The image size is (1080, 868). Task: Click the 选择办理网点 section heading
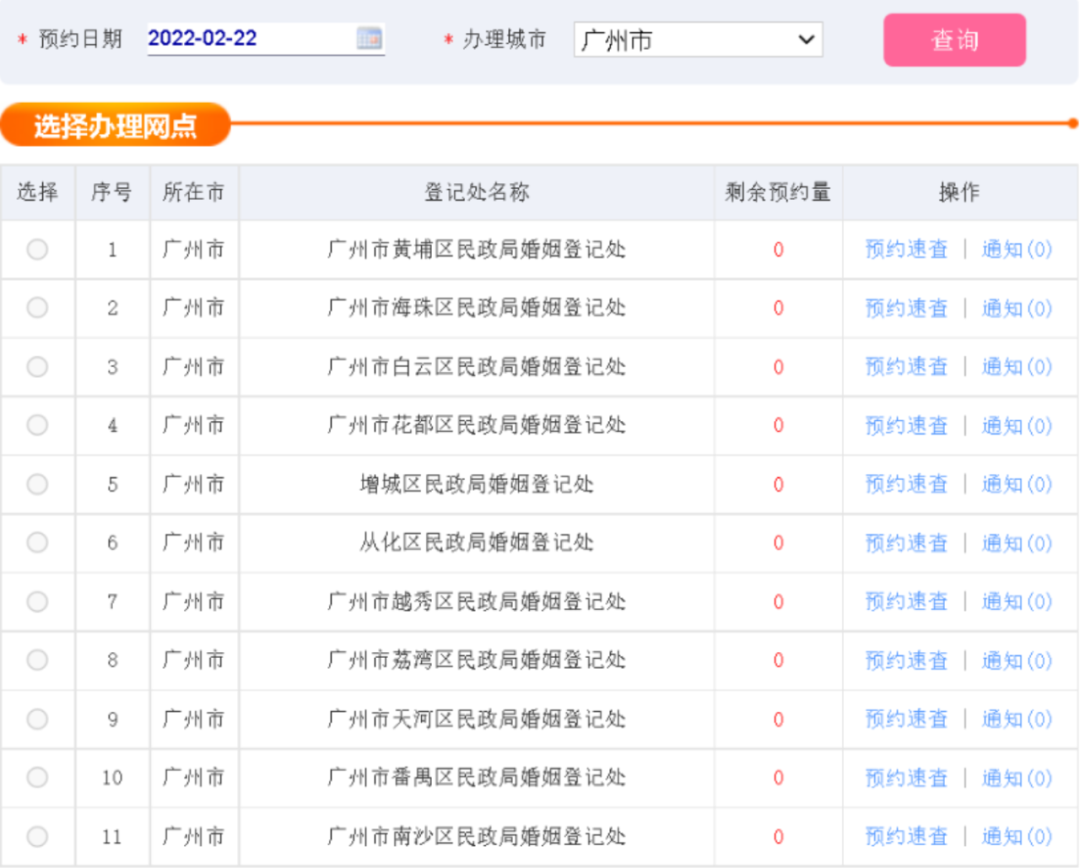pos(115,126)
